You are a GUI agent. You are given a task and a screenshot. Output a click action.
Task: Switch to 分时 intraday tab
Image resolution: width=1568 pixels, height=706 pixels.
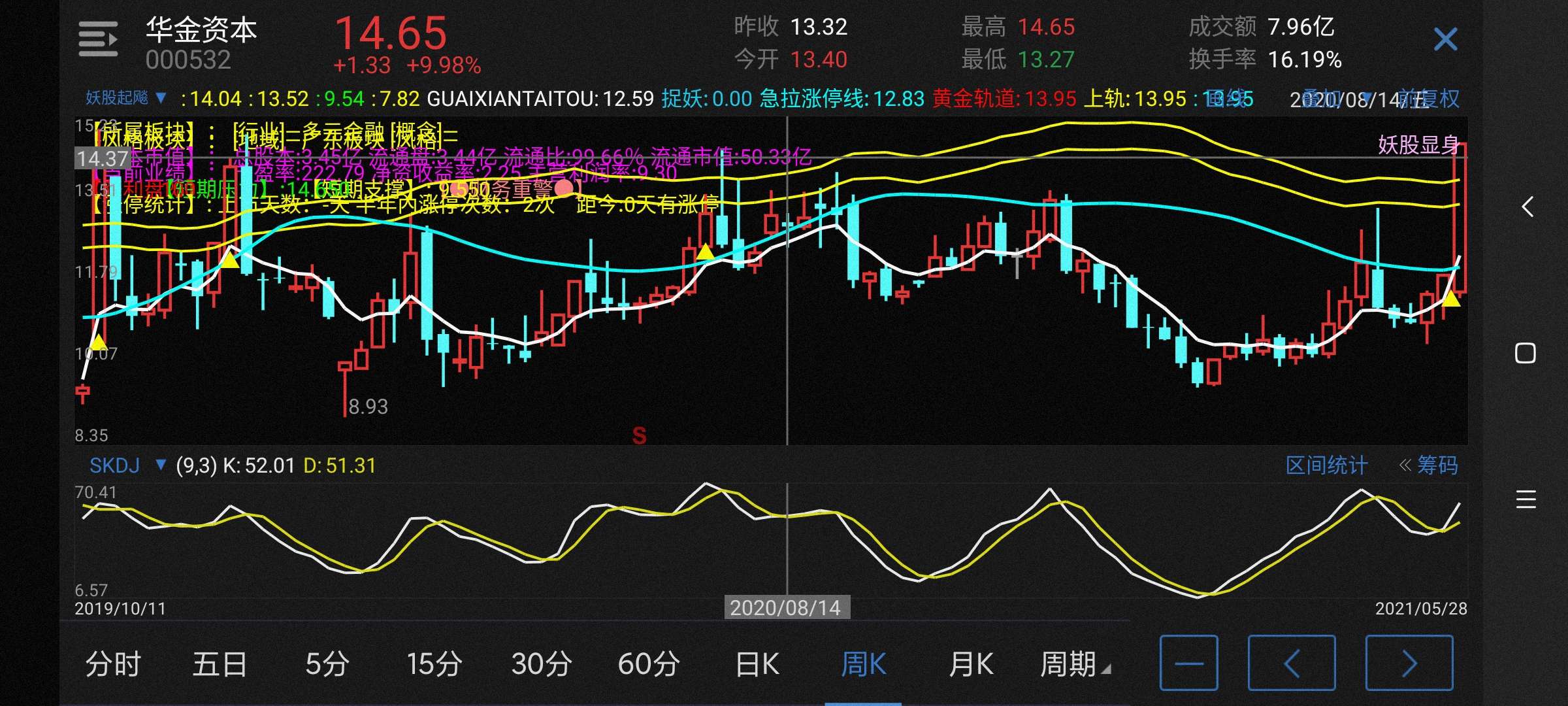click(113, 664)
